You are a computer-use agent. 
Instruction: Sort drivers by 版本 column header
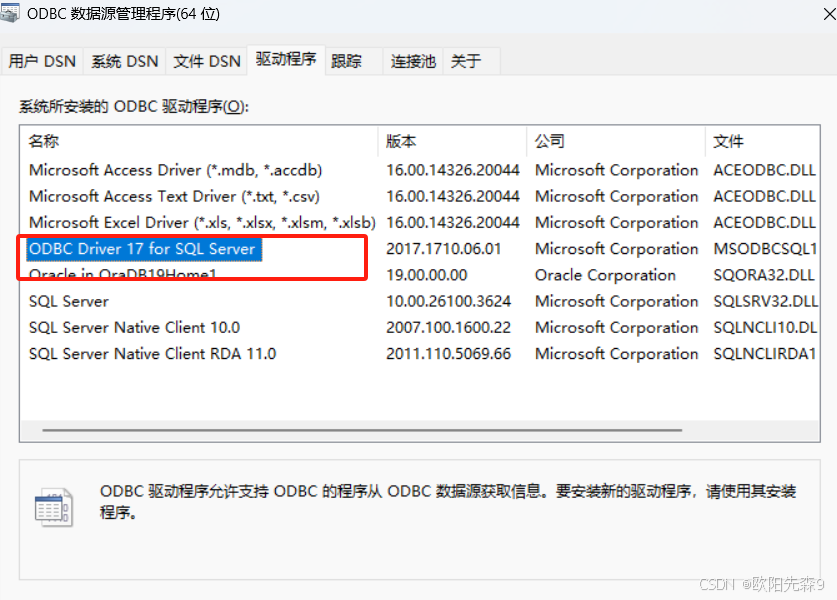(452, 141)
